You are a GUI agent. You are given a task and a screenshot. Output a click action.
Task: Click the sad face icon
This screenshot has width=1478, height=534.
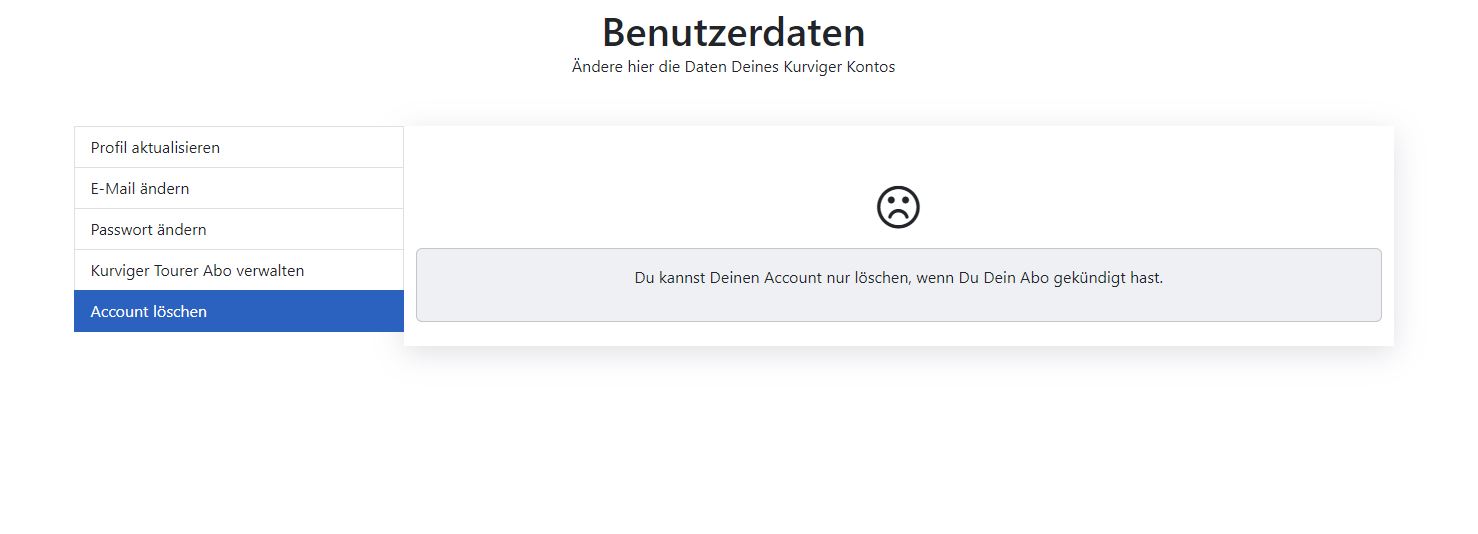(x=897, y=207)
